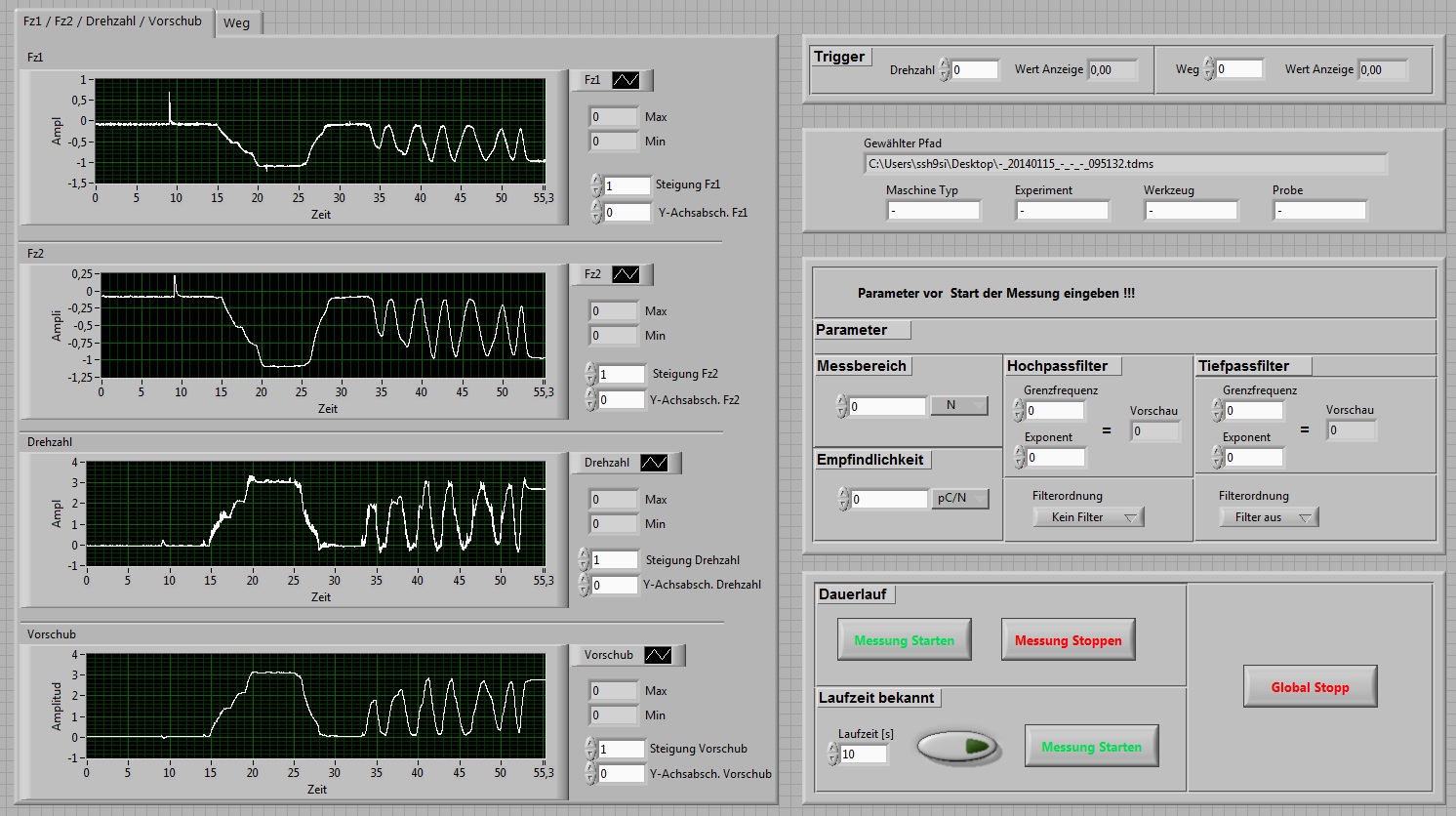Click the Vorschub plot legend line icon
The width and height of the screenshot is (1456, 816).
pos(659,655)
